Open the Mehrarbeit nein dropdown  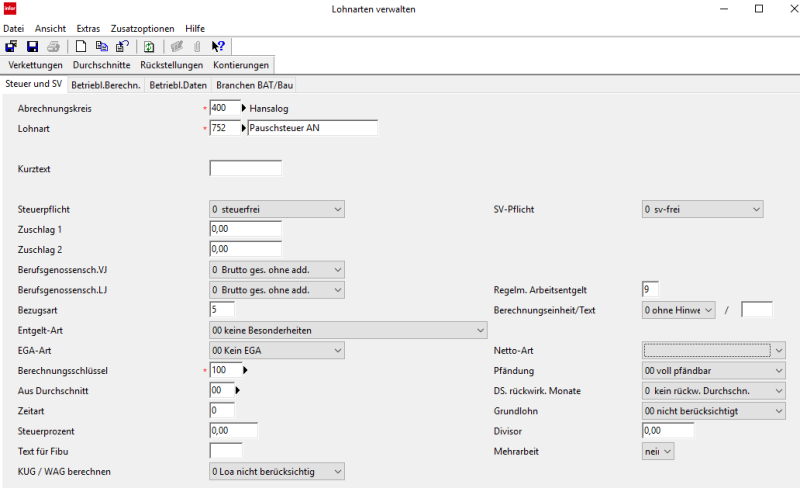point(658,451)
